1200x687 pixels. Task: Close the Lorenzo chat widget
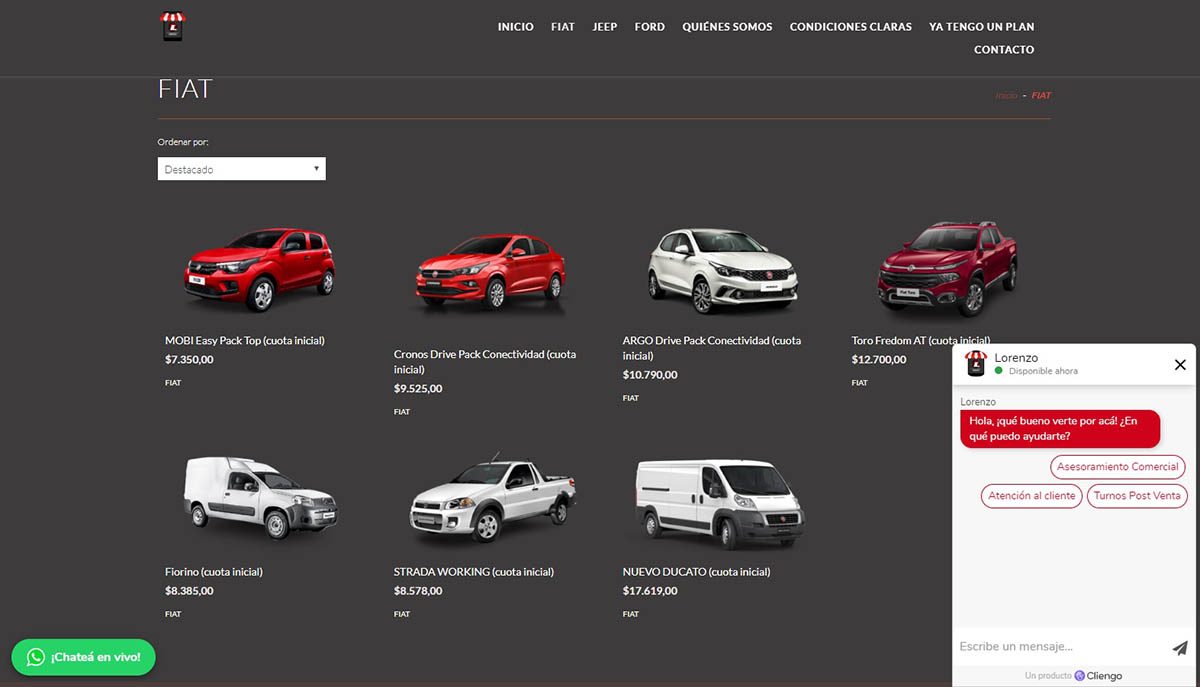coord(1180,365)
